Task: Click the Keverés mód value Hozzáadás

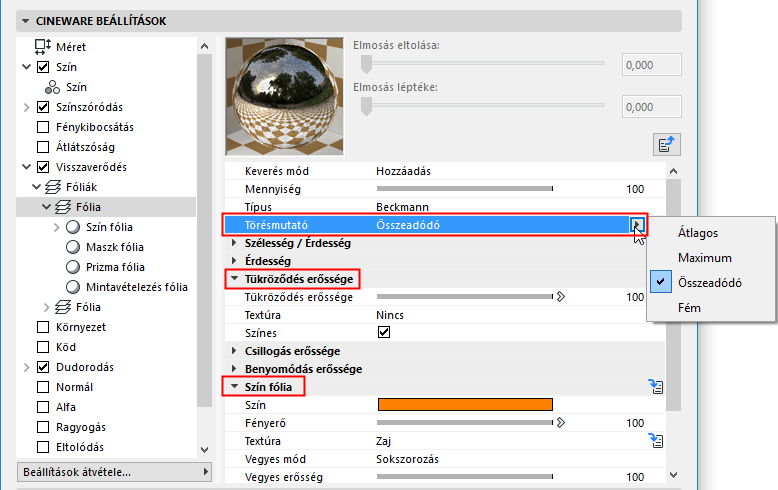Action: pos(403,171)
